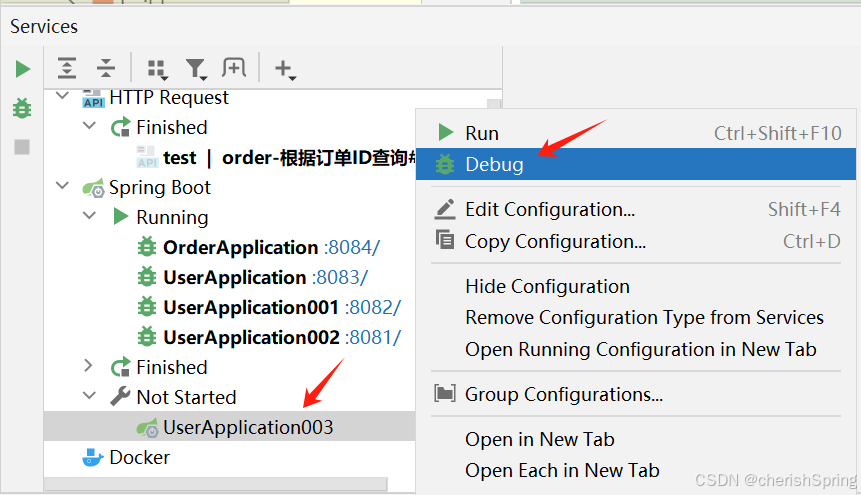Click the Not Started wrench icon
Image resolution: width=861 pixels, height=495 pixels.
pos(120,396)
